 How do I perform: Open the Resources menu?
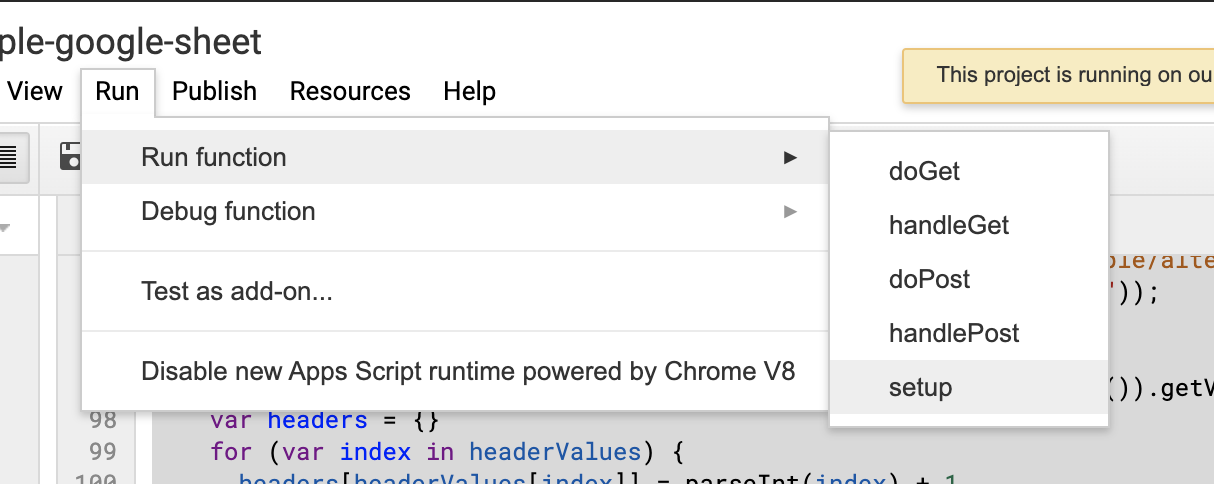pyautogui.click(x=350, y=91)
